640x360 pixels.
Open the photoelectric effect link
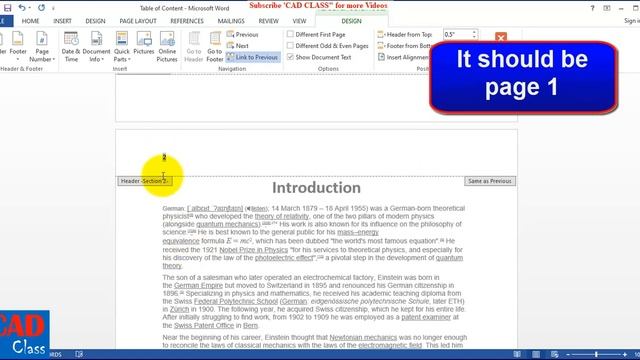(x=285, y=258)
